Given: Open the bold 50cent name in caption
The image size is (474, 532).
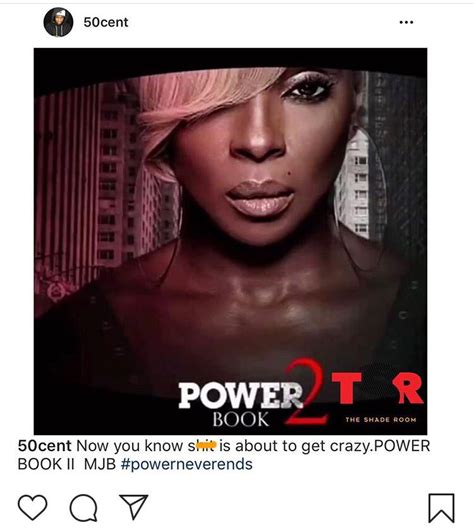Looking at the screenshot, I should click(x=44, y=446).
